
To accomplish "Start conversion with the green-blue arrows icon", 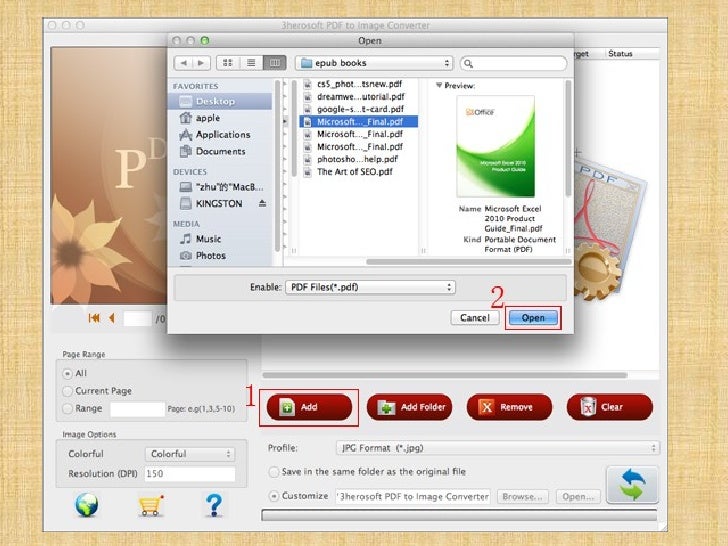I will coord(632,485).
